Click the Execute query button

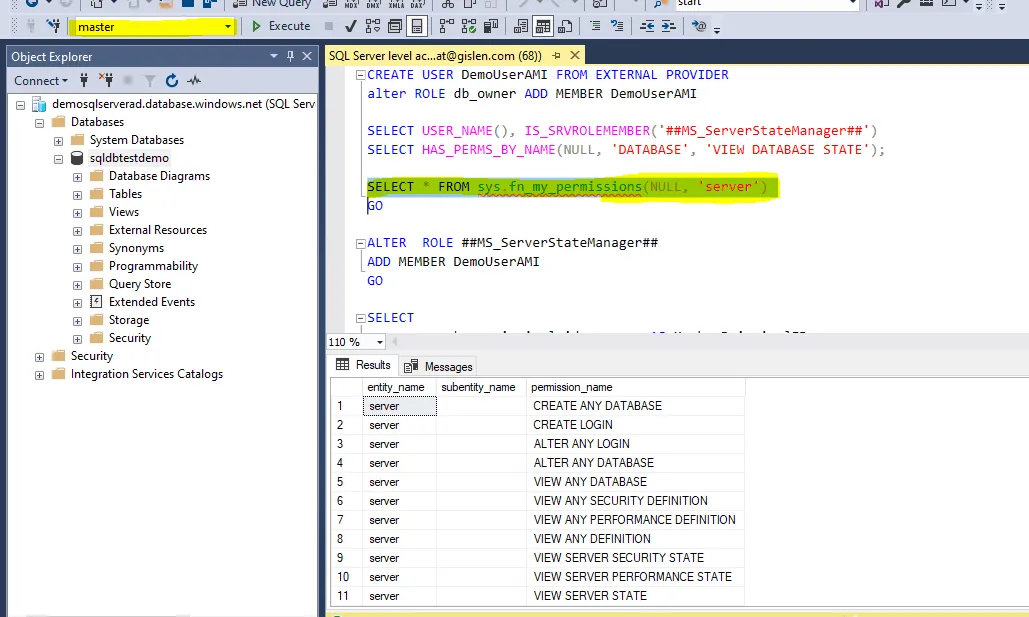pos(281,26)
